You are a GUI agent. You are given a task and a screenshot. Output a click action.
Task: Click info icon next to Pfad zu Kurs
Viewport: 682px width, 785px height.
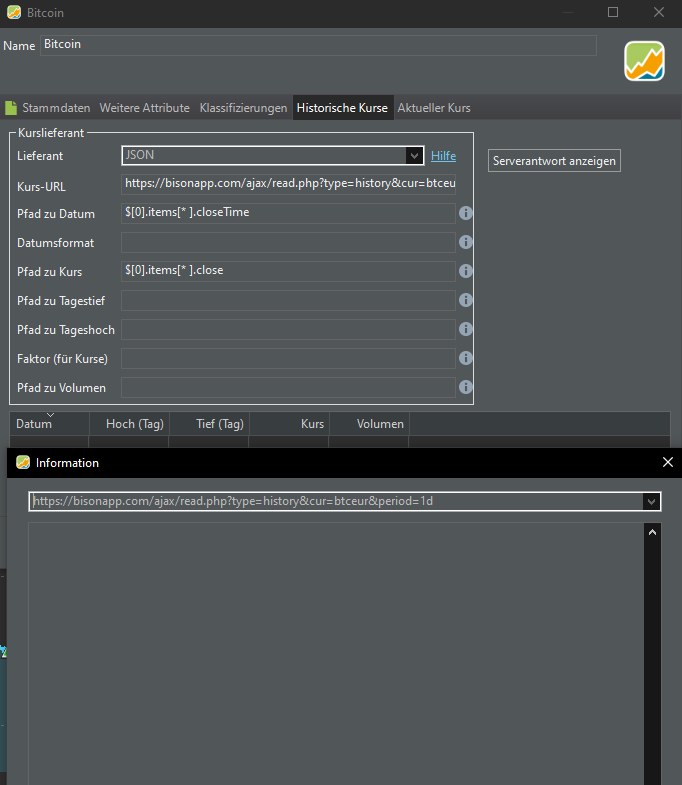coord(466,271)
